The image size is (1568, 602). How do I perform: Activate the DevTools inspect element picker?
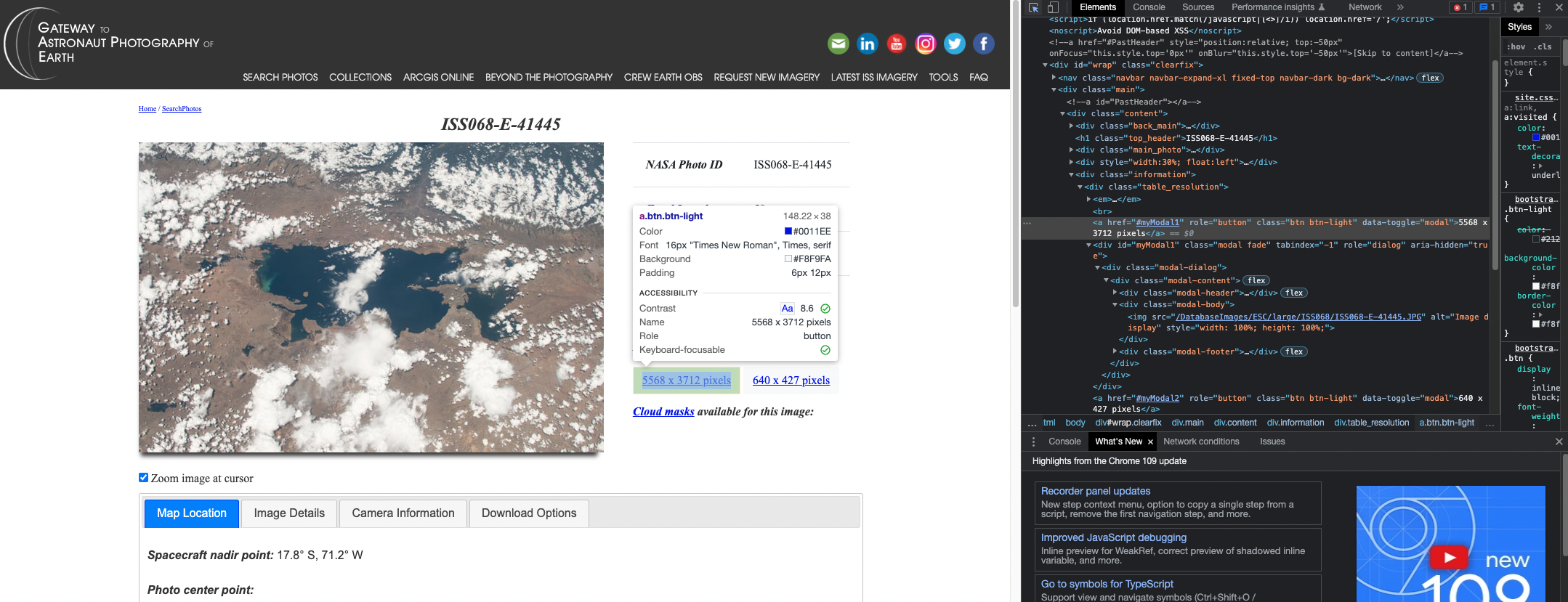pos(1034,7)
